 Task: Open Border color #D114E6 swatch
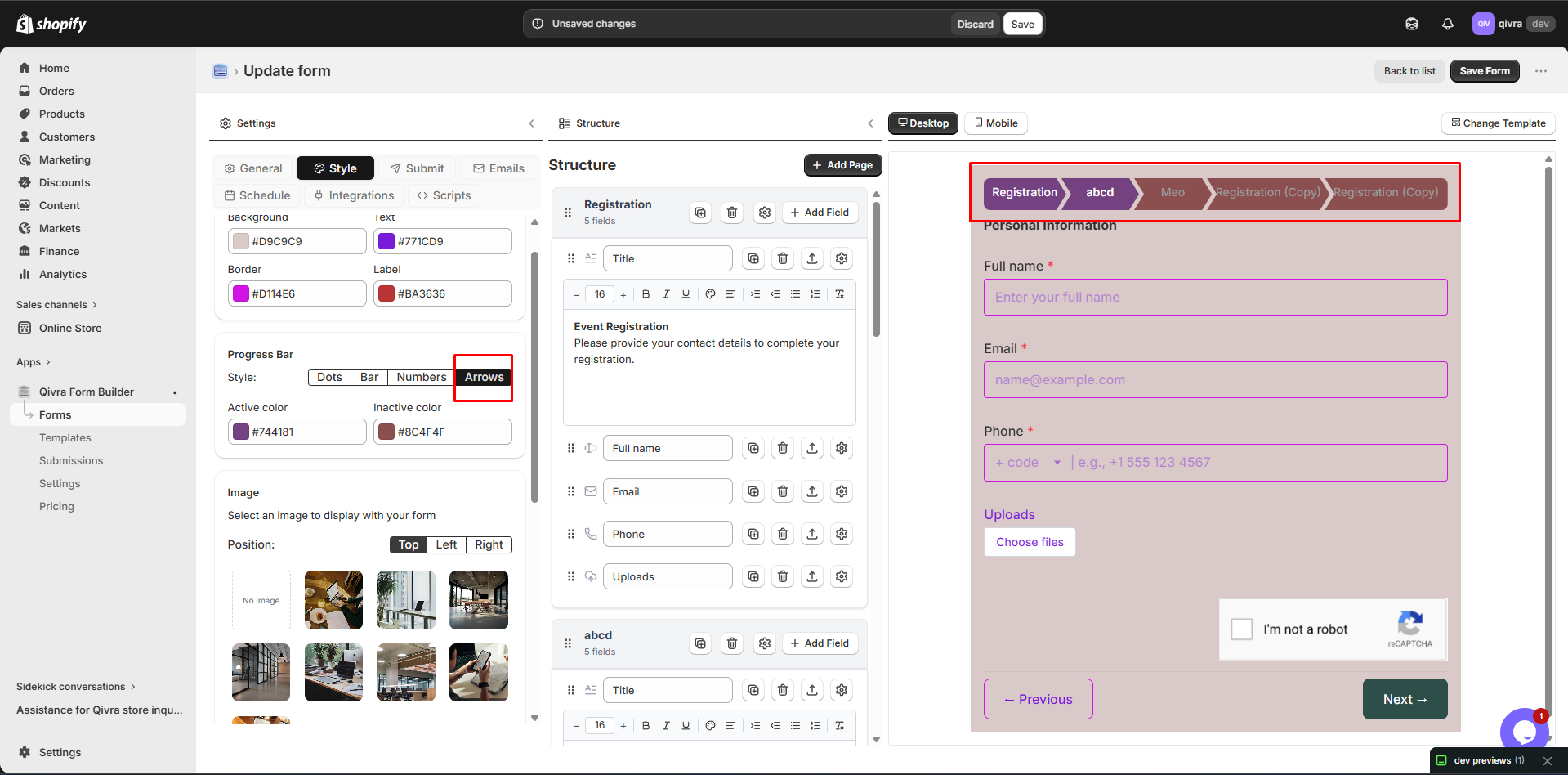click(x=241, y=293)
